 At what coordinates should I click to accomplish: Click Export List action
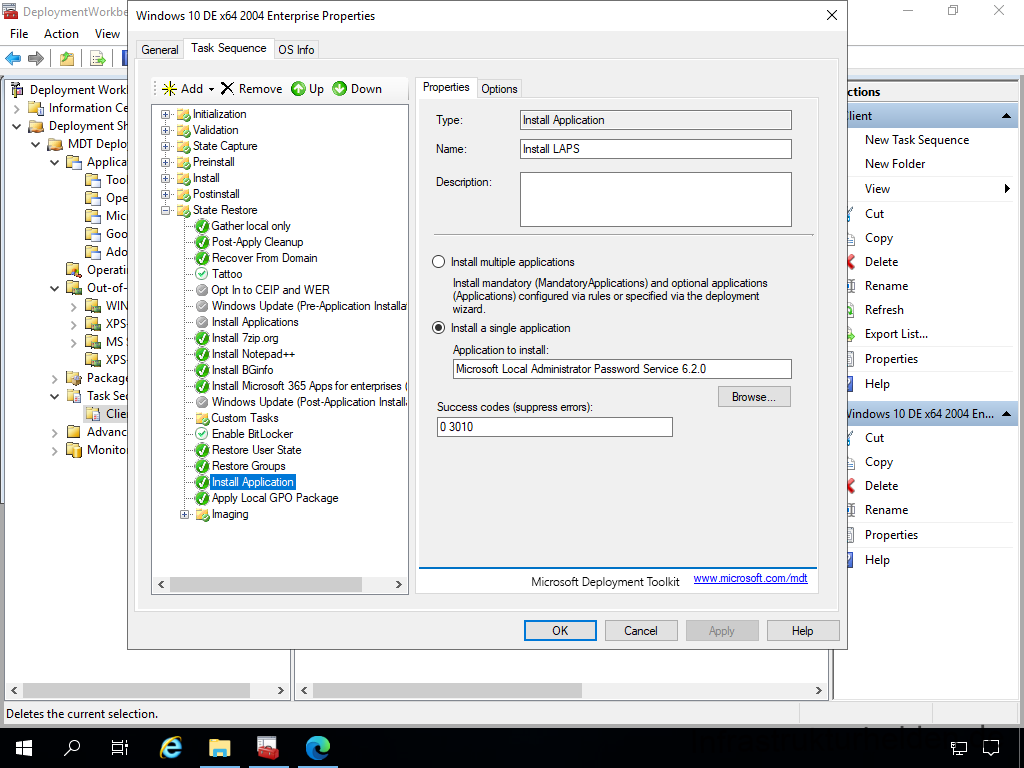896,334
